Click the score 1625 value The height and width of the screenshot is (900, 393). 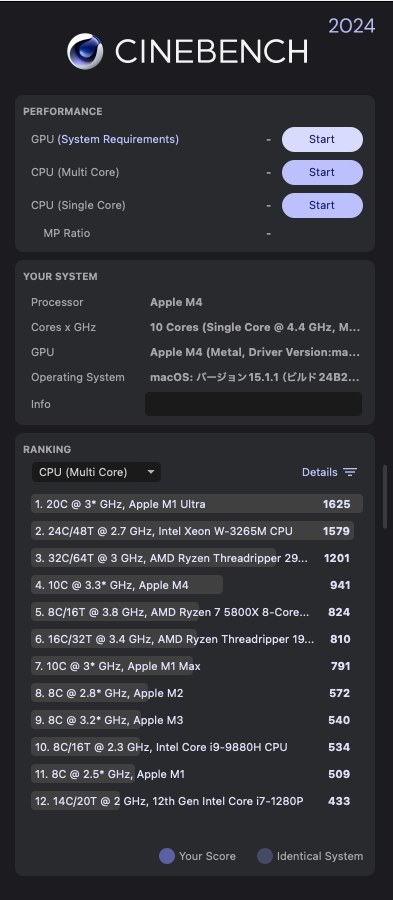coord(336,504)
